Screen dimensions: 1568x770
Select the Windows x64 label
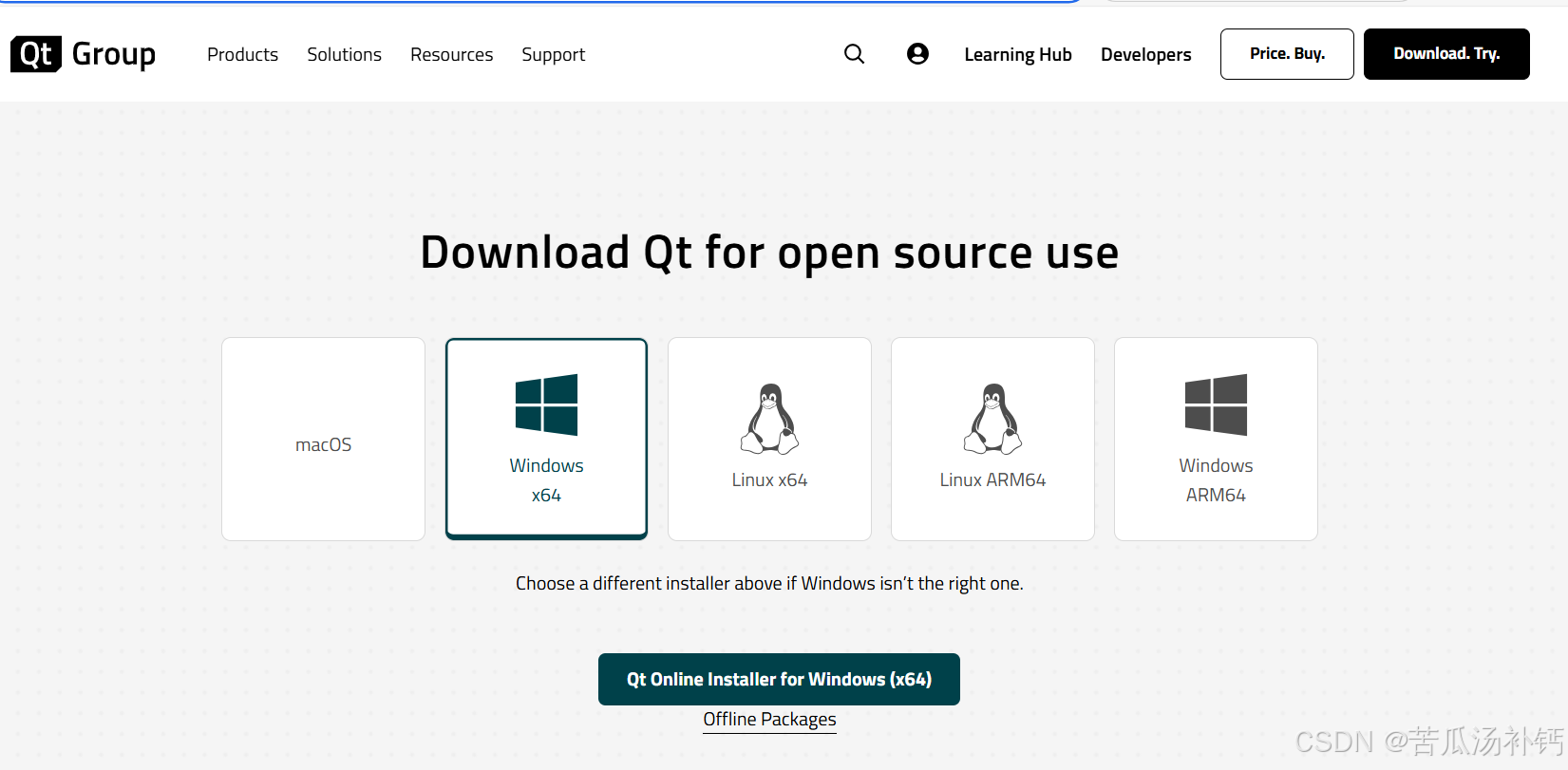coord(546,480)
